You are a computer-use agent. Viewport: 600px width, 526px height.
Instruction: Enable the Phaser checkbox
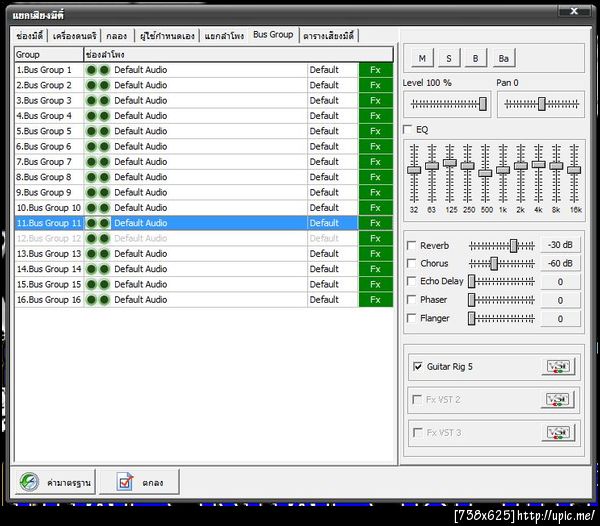411,300
